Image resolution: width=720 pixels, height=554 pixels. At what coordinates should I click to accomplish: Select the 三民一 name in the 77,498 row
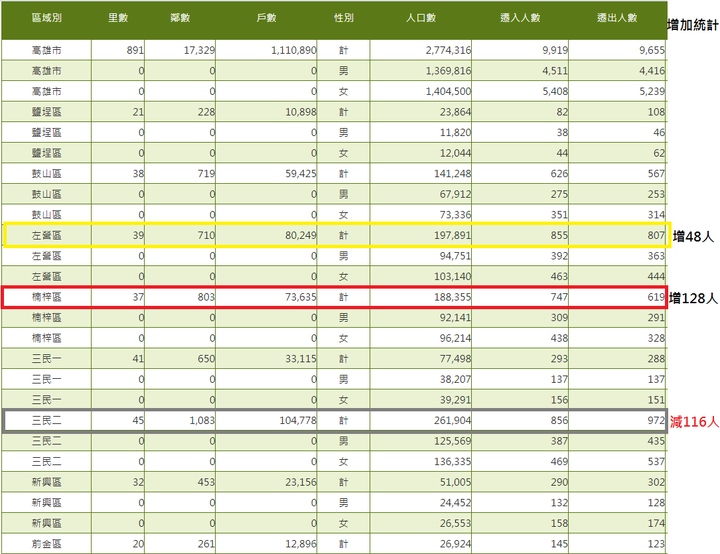[x=46, y=359]
